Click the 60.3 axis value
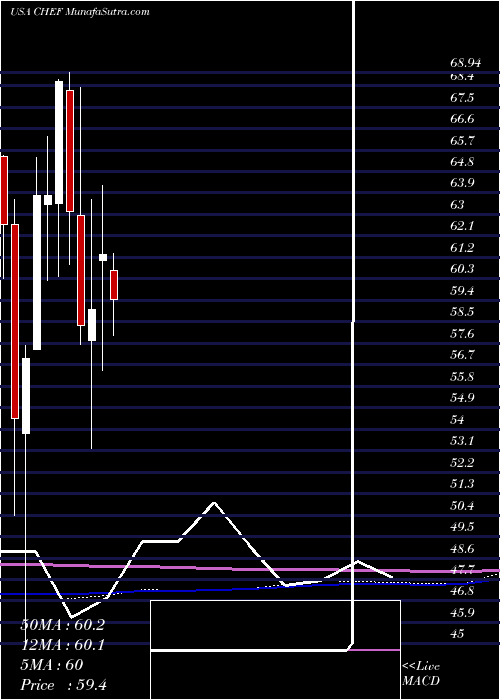The width and height of the screenshot is (500, 700). click(462, 269)
